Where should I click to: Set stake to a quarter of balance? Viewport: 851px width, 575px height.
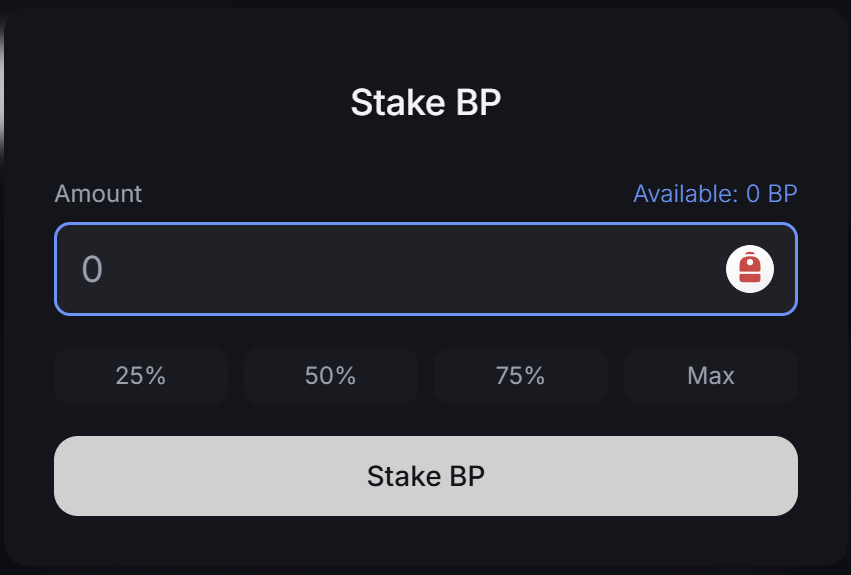click(x=141, y=376)
